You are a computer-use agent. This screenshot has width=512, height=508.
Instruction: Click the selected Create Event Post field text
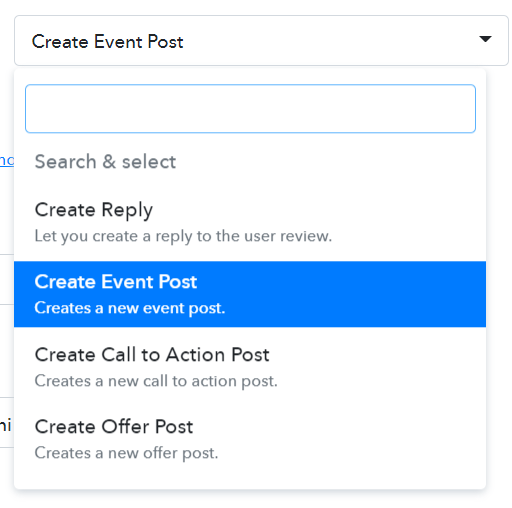coord(107,42)
